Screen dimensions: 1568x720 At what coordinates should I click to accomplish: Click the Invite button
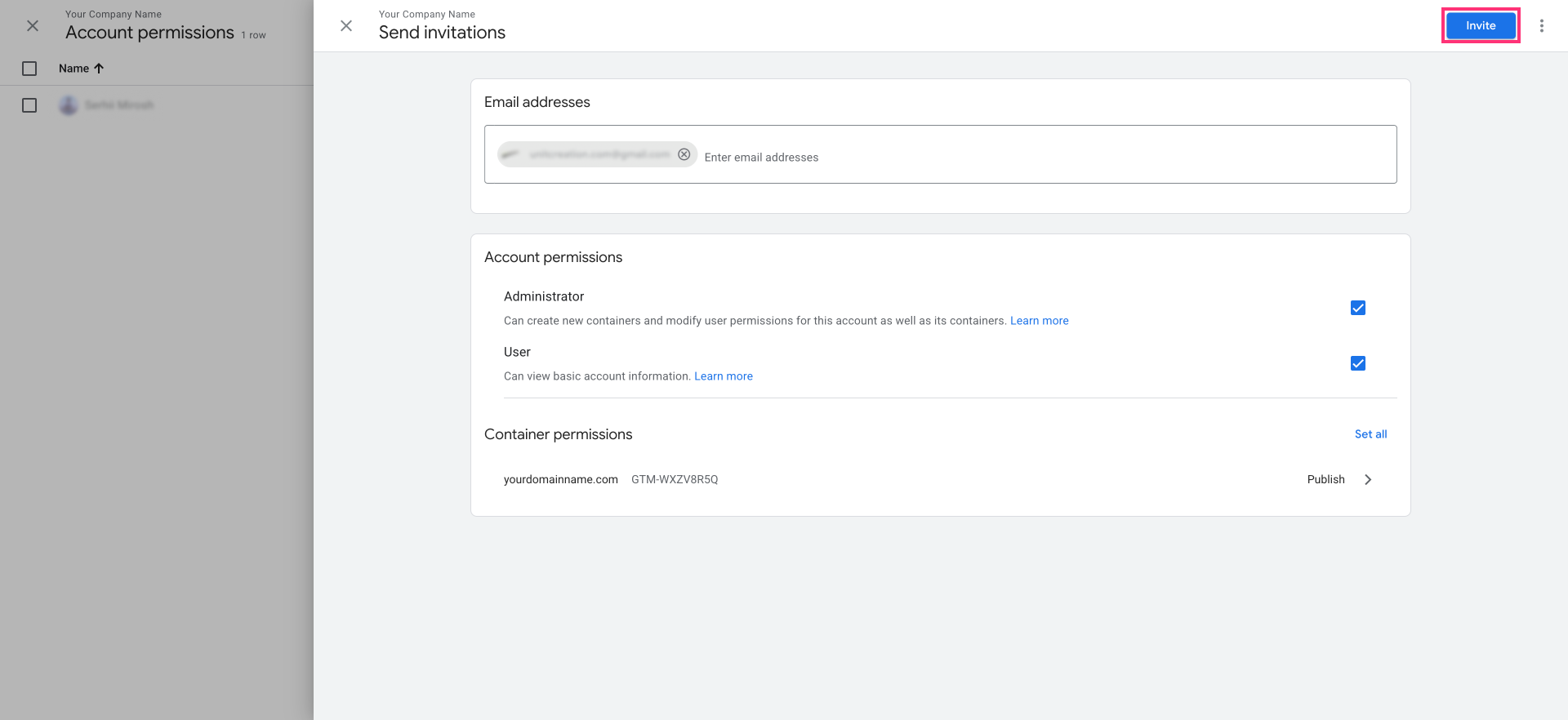click(1480, 26)
